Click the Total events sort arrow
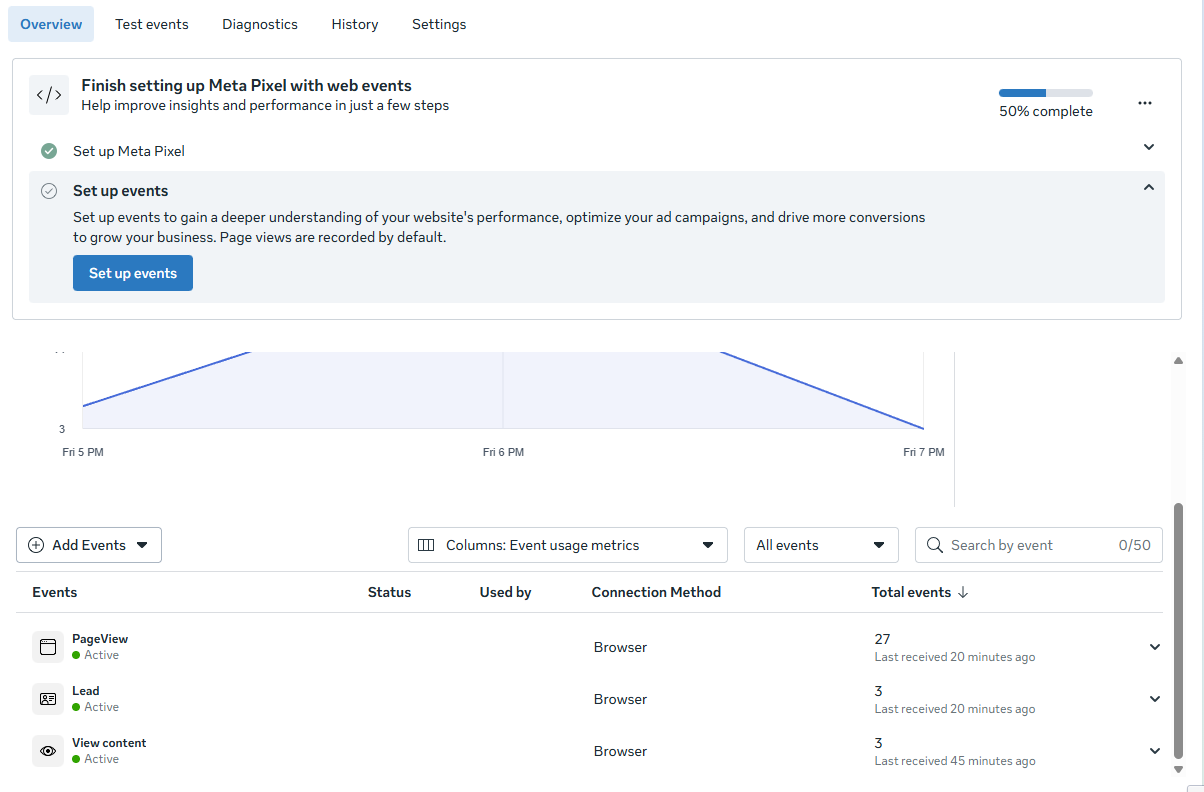 click(x=963, y=592)
